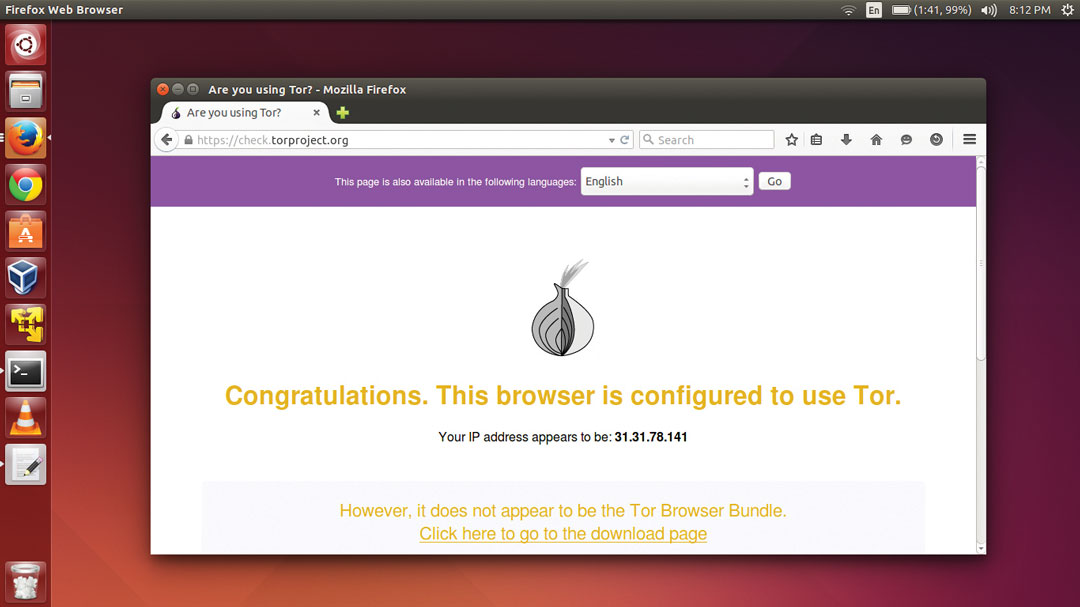Open the 8:12 PM clock menu
This screenshot has height=607, width=1080.
1030,10
